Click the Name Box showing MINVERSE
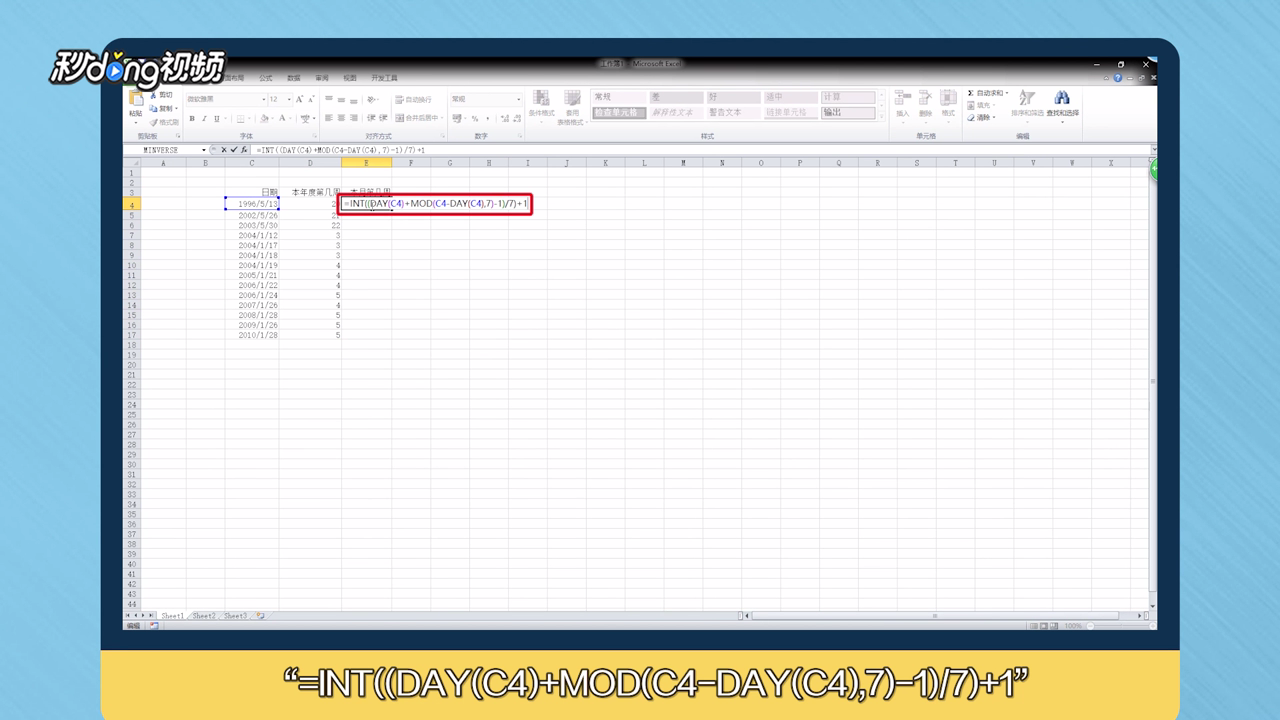 click(161, 150)
